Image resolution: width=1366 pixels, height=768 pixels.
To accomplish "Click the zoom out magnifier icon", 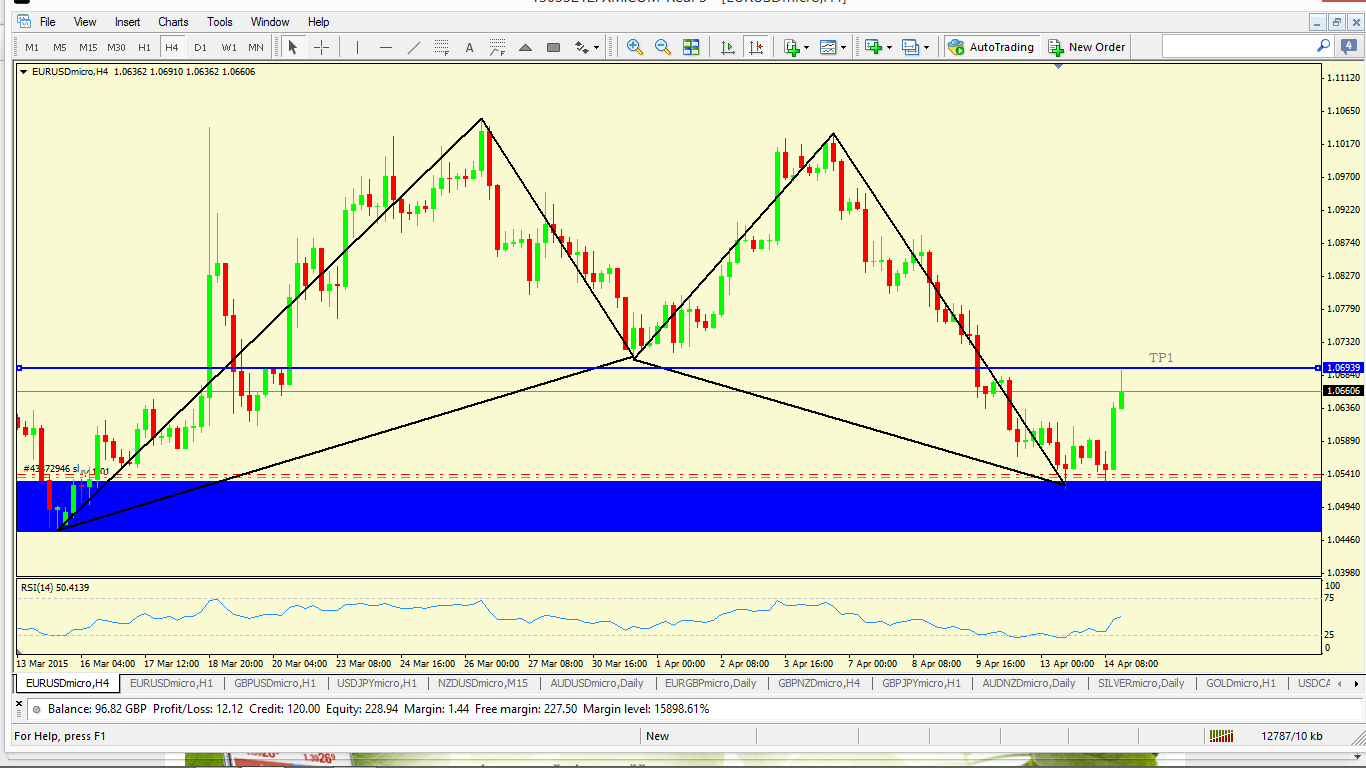I will 662,47.
